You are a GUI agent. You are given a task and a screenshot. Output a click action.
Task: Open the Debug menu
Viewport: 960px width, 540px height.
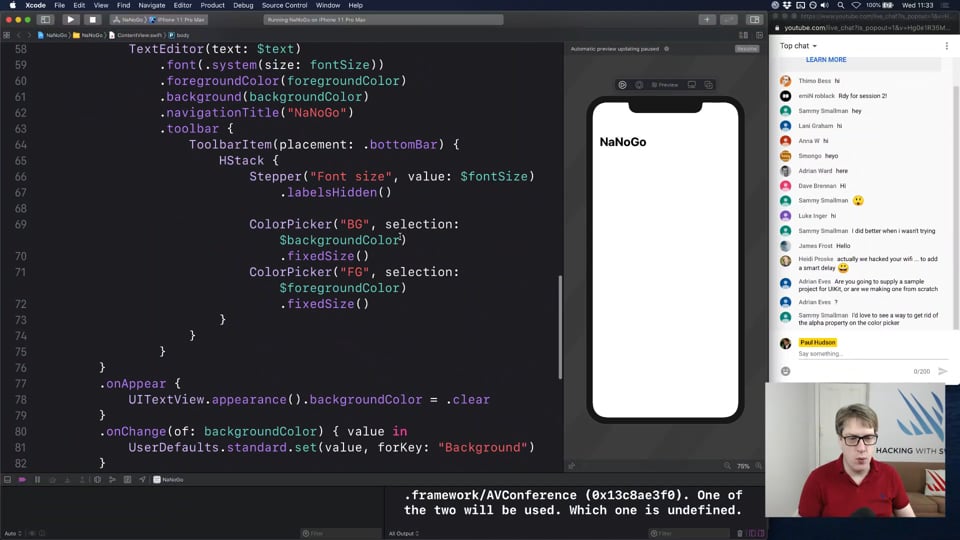point(243,5)
